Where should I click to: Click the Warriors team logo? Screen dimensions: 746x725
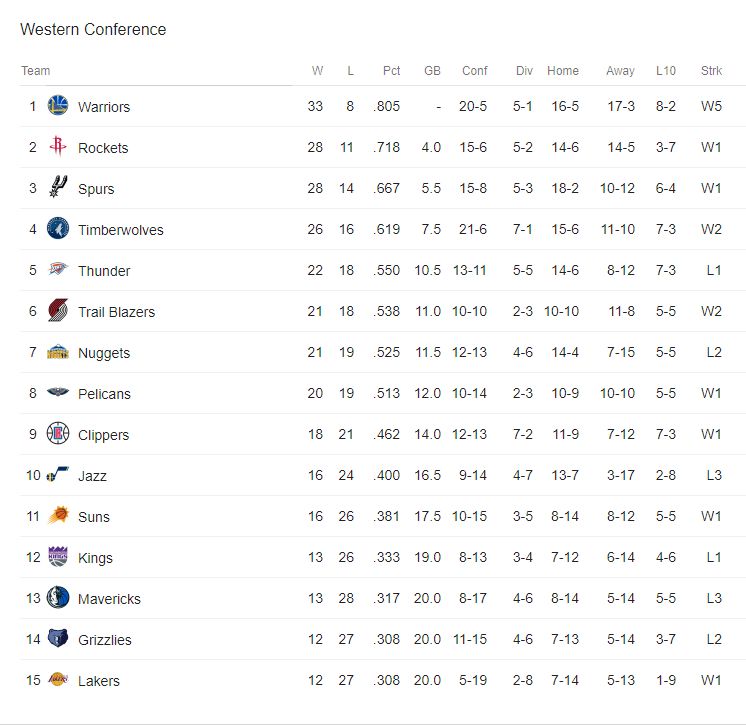point(58,106)
